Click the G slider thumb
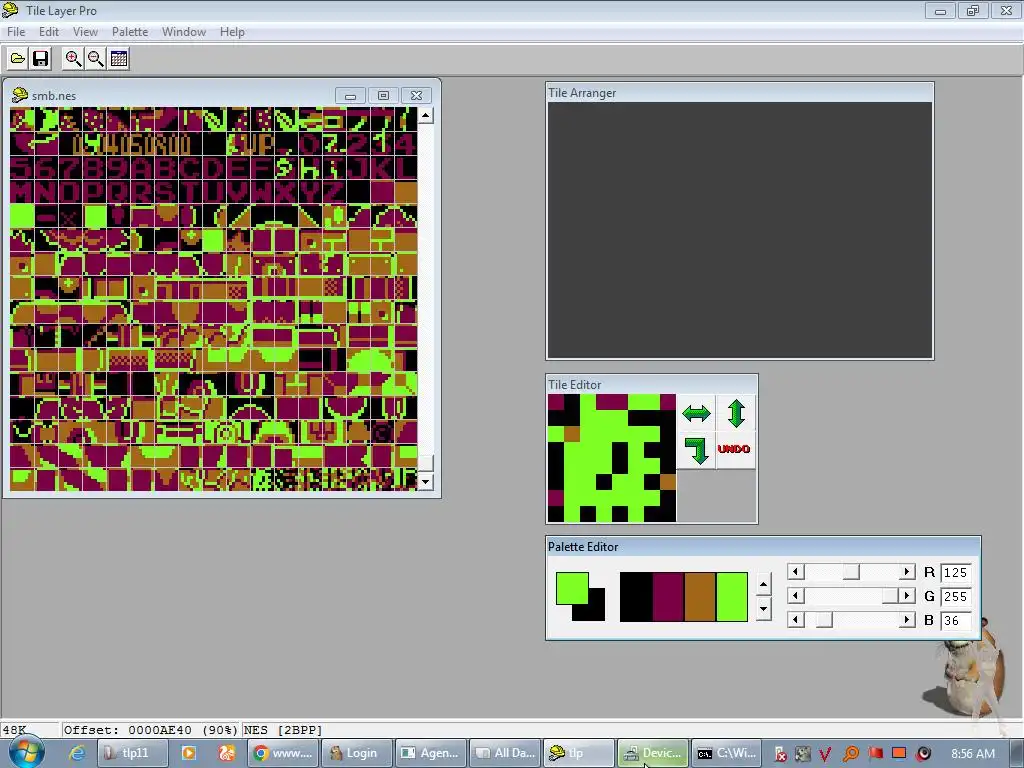This screenshot has height=768, width=1024. 890,596
